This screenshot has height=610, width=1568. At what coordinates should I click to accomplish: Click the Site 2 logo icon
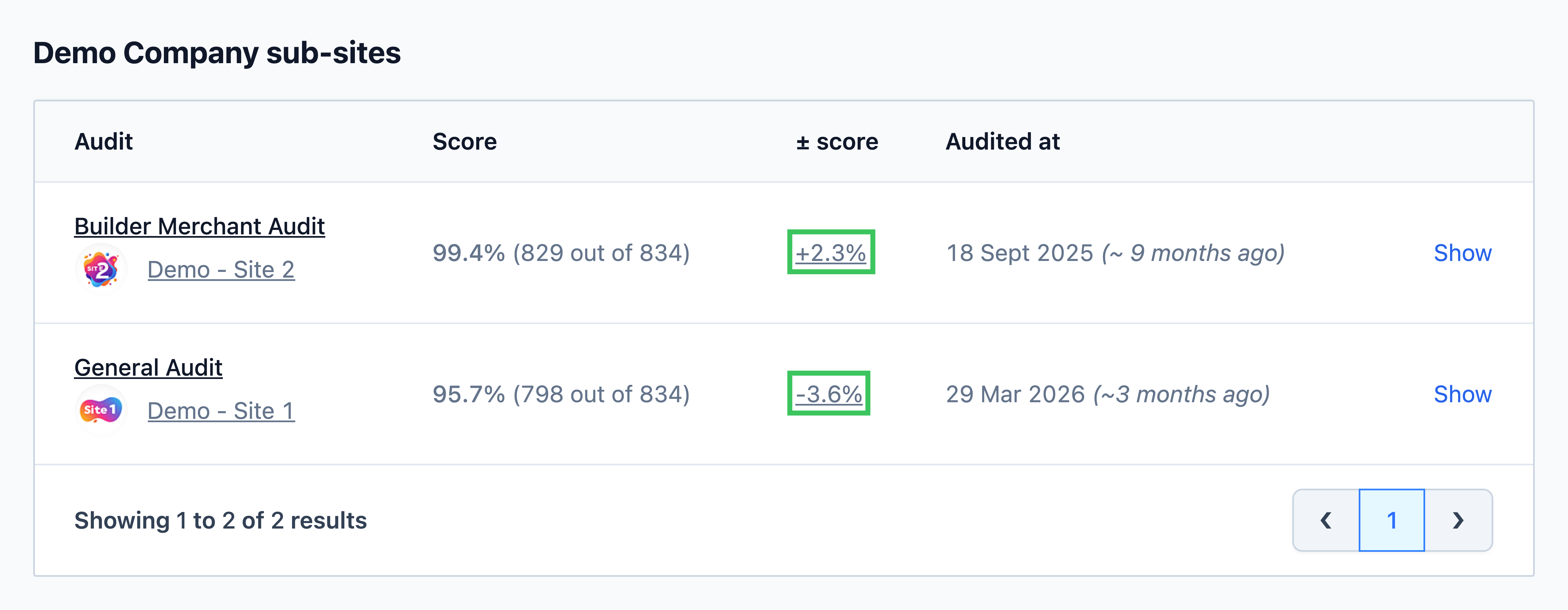[101, 269]
